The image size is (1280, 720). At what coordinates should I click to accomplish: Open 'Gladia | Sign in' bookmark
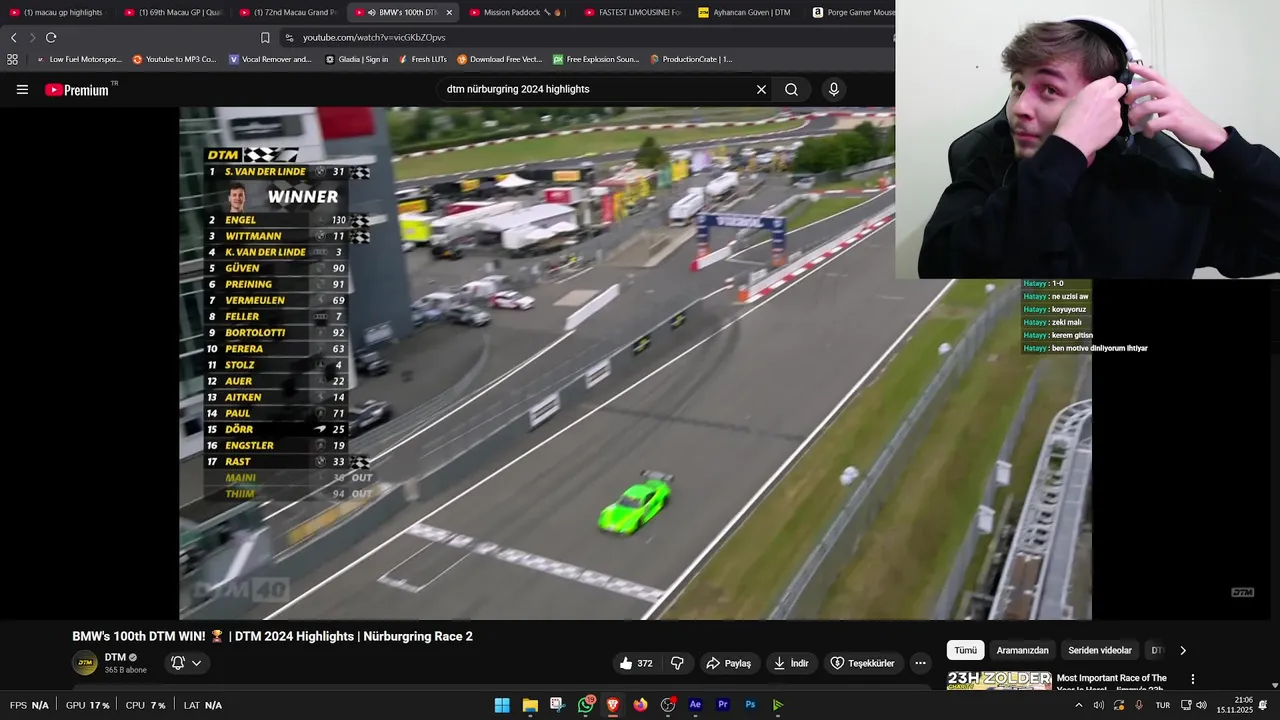click(357, 59)
